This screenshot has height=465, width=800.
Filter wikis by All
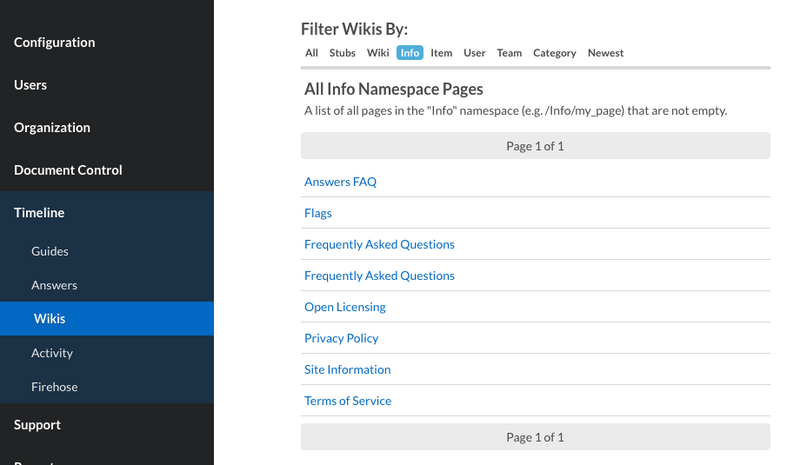pyautogui.click(x=311, y=53)
